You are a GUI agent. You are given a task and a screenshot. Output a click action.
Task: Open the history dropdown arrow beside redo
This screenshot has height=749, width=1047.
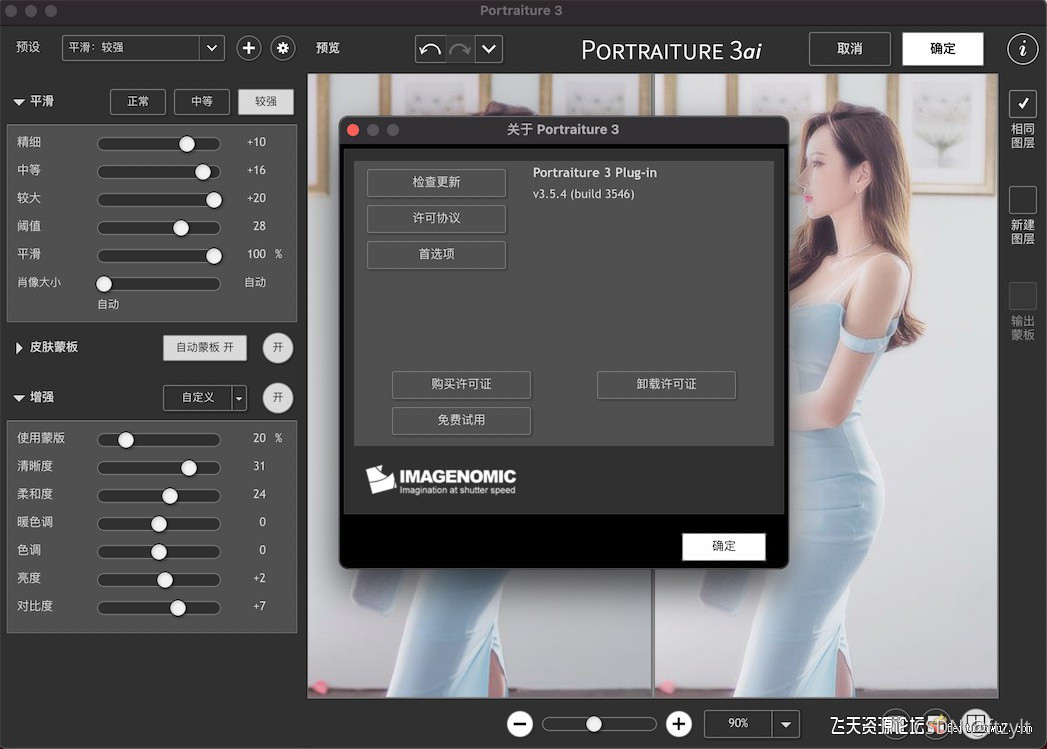tap(489, 49)
